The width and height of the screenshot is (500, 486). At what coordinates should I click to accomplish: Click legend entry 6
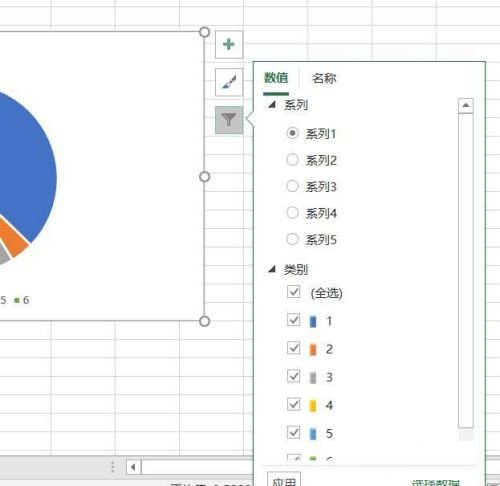click(22, 300)
